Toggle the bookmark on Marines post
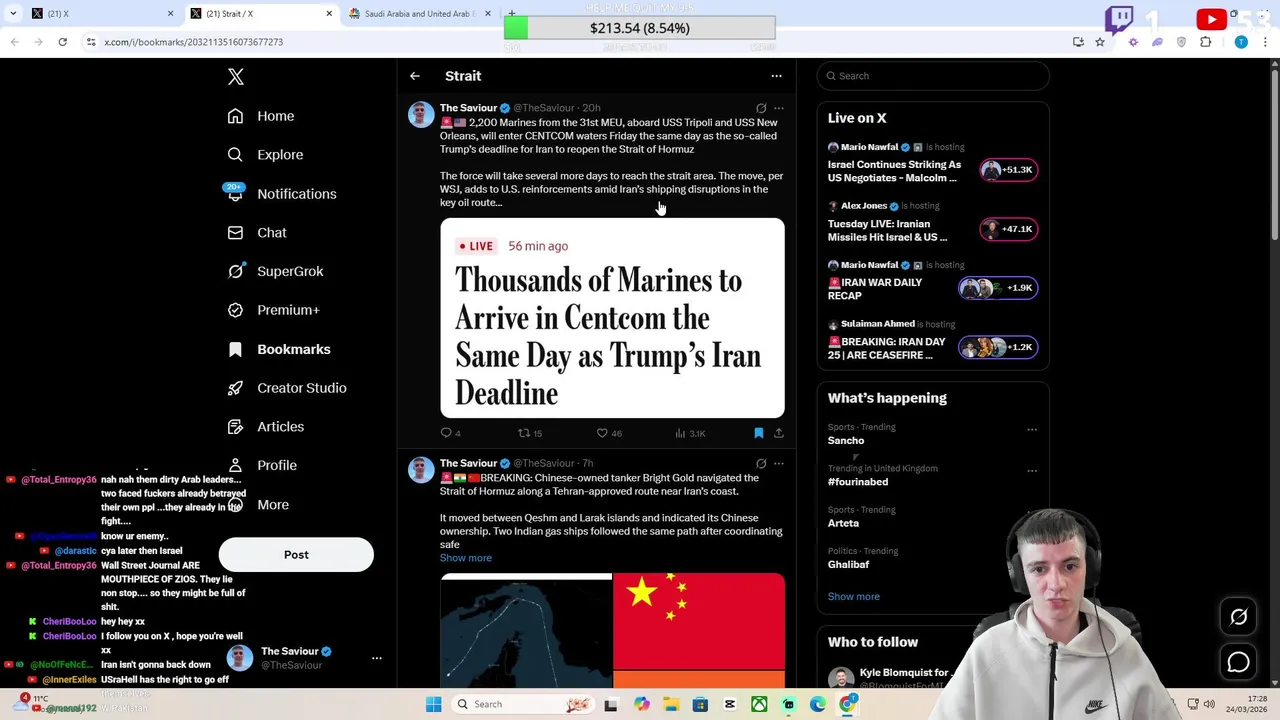The height and width of the screenshot is (720, 1280). tap(759, 433)
